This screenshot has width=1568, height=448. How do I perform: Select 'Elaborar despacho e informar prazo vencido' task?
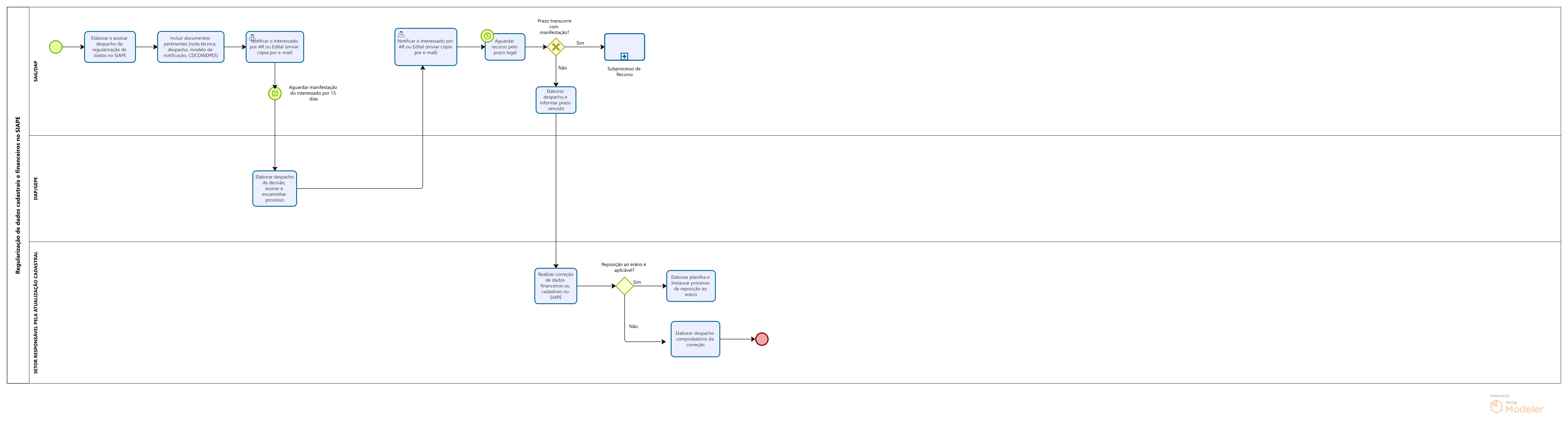click(556, 100)
